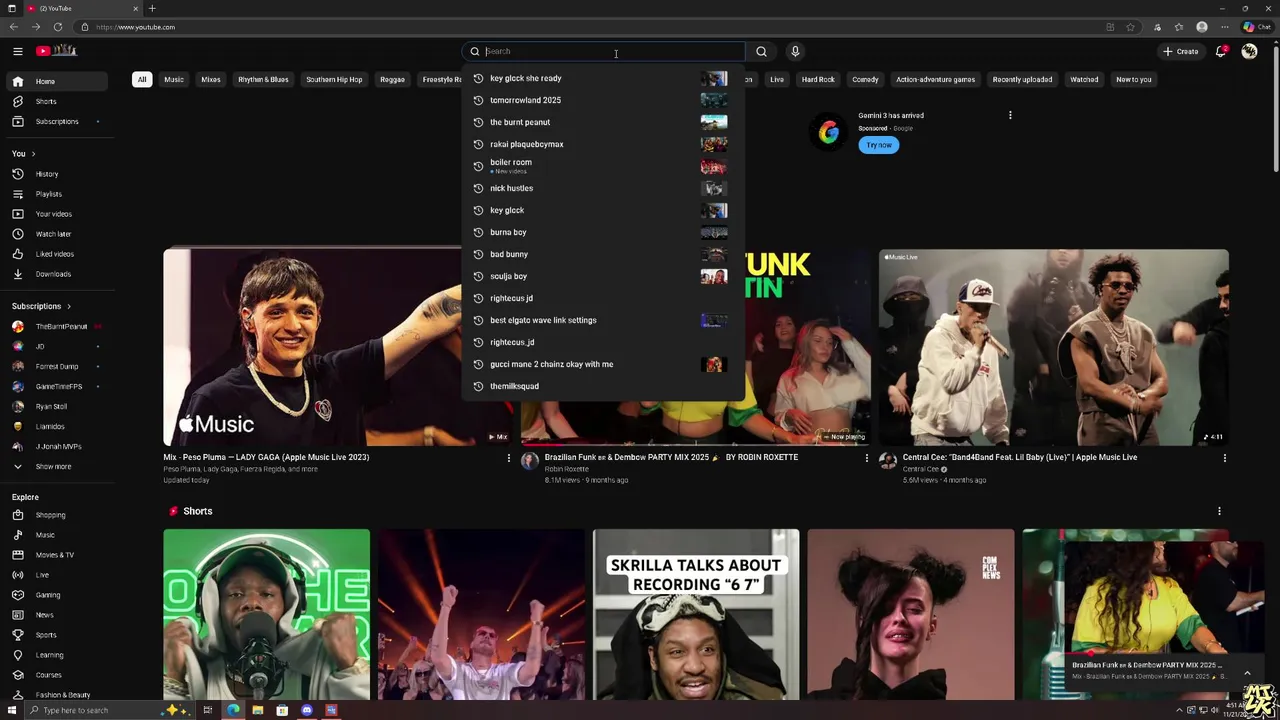Choose suggestion 'tomorrowland 2025'
The width and height of the screenshot is (1280, 720).
[x=604, y=100]
